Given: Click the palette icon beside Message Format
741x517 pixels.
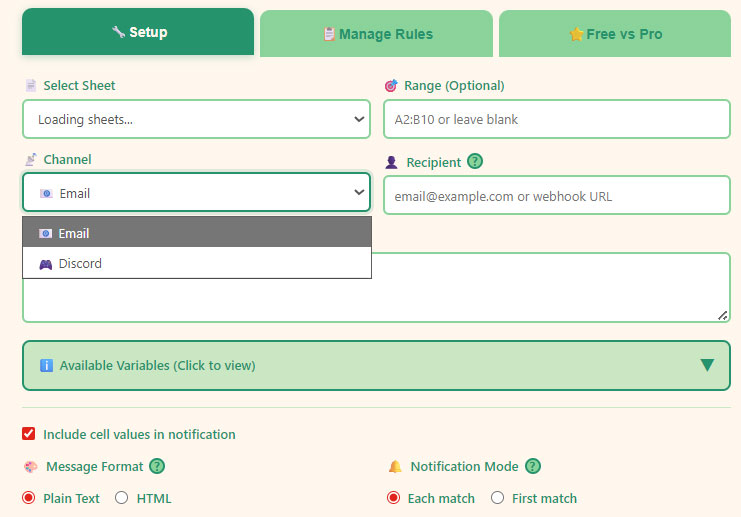Looking at the screenshot, I should coord(31,467).
